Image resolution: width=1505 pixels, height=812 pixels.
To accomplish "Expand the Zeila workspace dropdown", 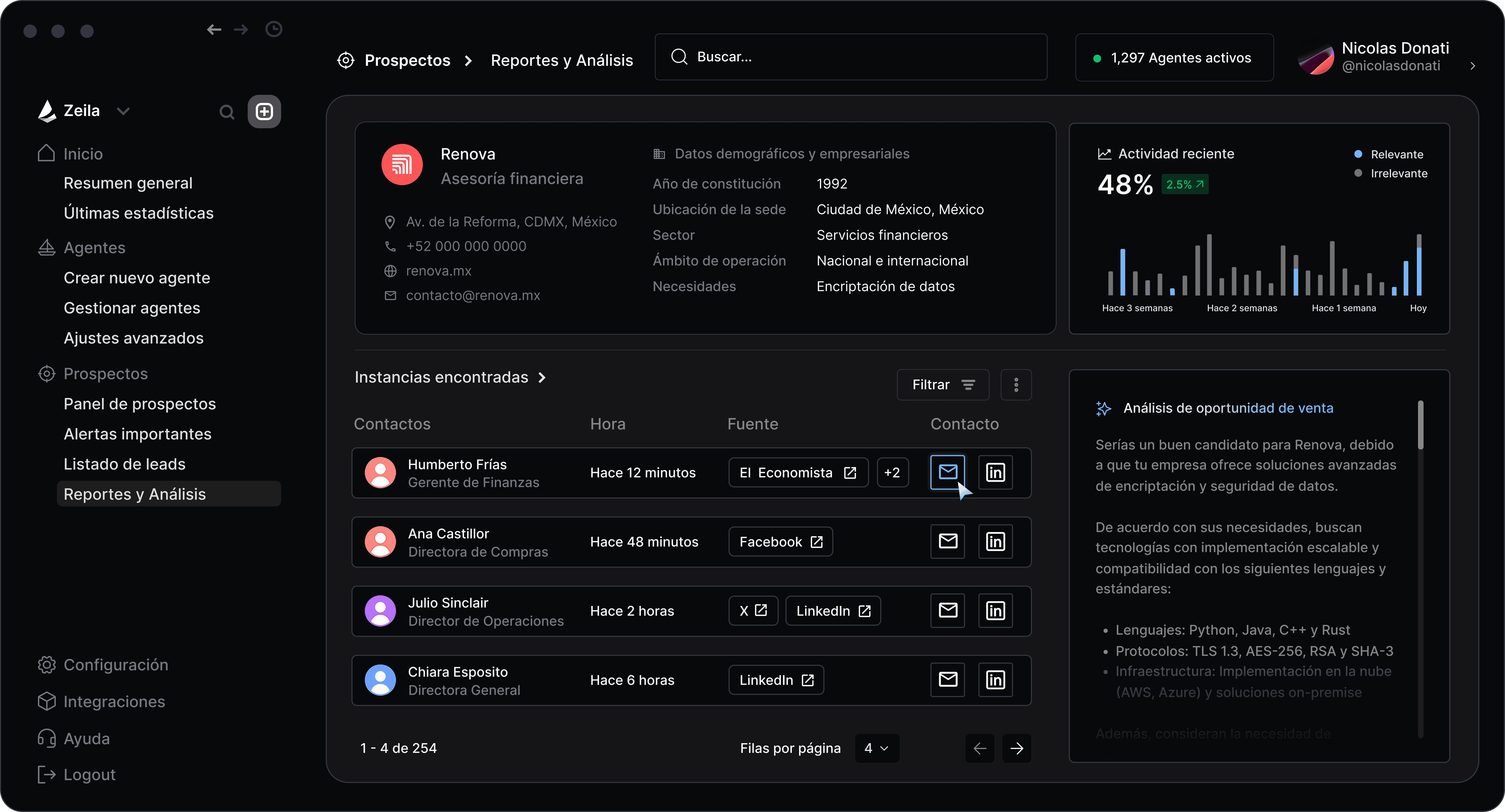I will tap(123, 111).
